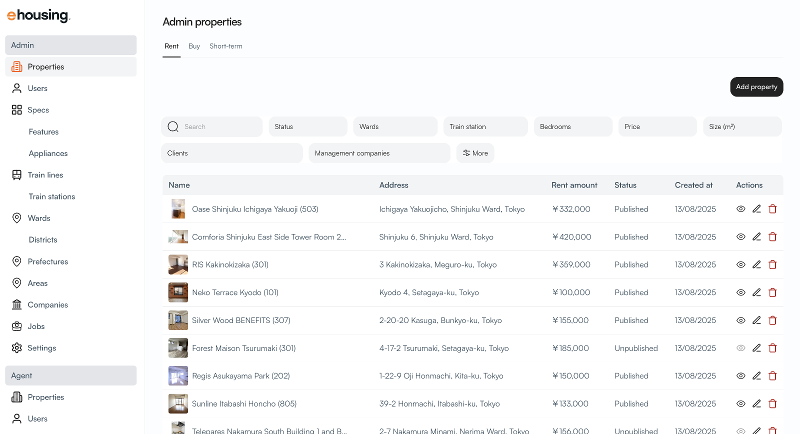800x434 pixels.
Task: Toggle visibility for Forest Maison Tsurumaki (301)
Action: tap(741, 348)
